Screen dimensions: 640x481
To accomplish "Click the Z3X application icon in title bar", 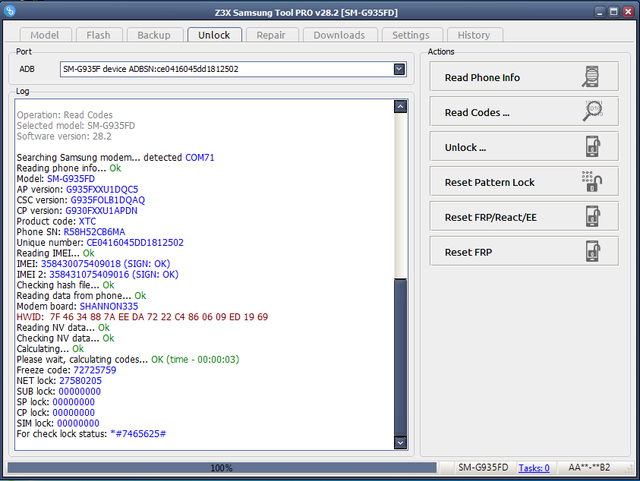I will pos(9,11).
